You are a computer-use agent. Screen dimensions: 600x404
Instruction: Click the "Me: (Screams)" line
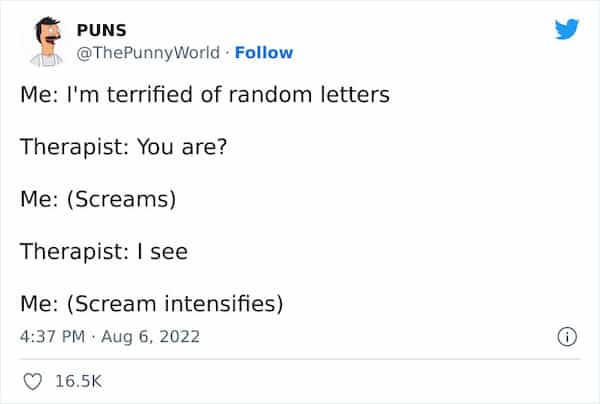coord(98,199)
